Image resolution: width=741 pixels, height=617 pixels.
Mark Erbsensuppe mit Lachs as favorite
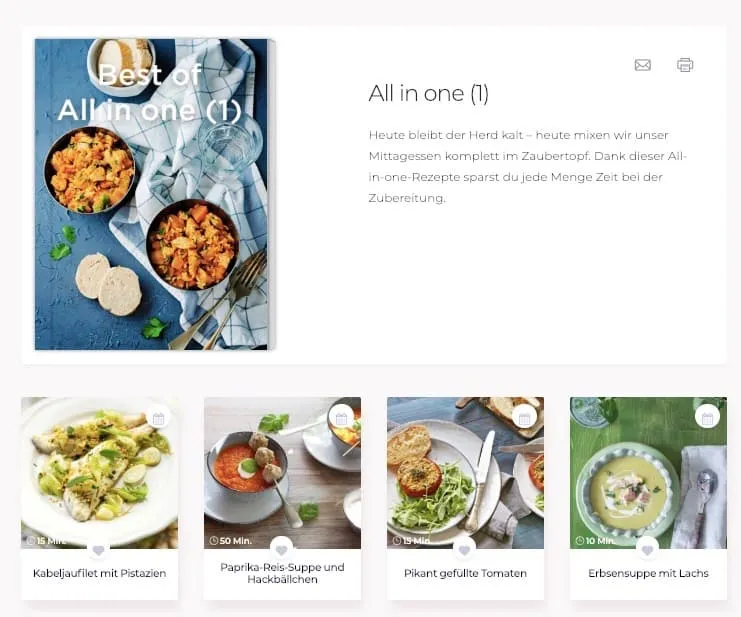647,550
